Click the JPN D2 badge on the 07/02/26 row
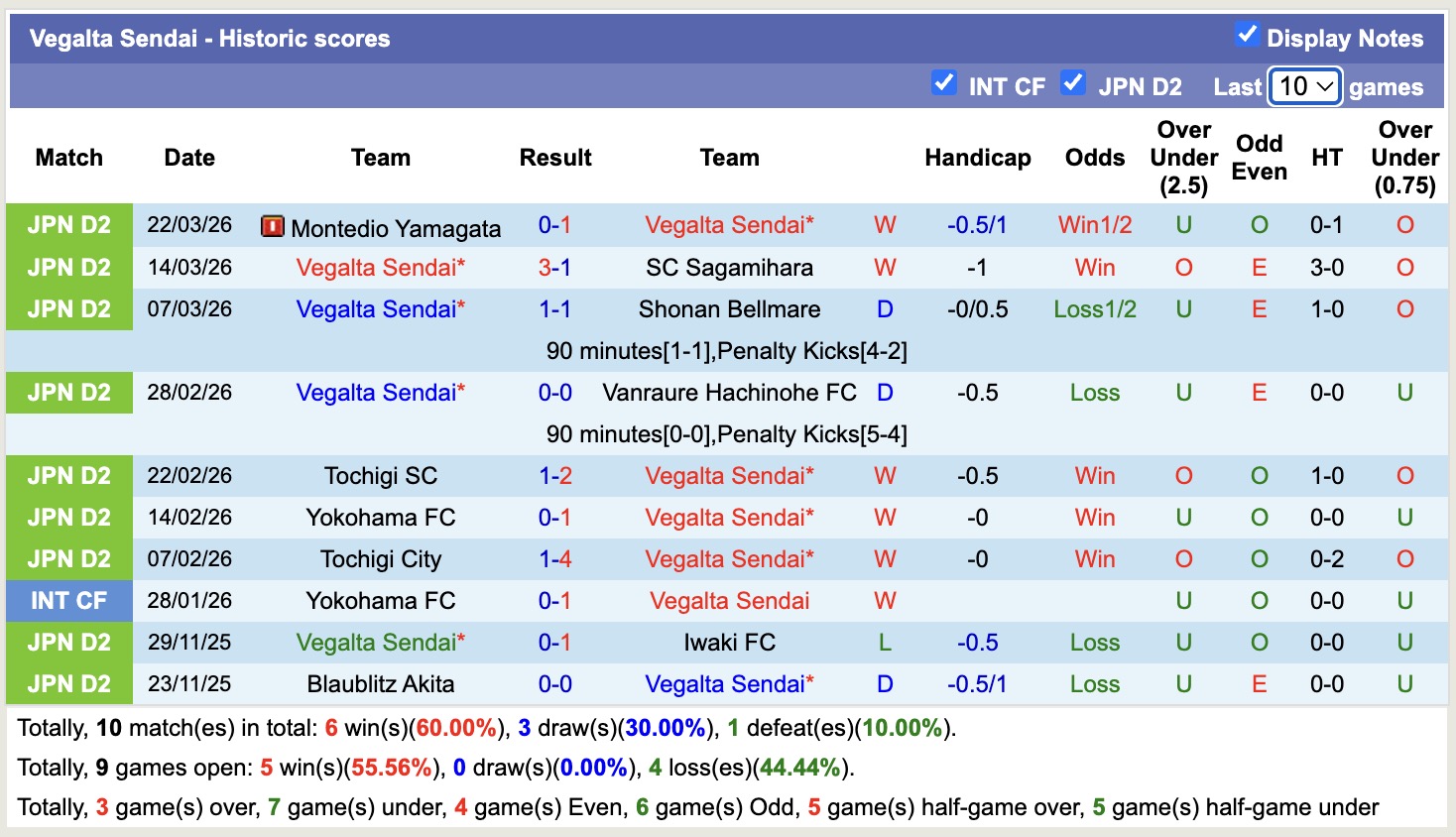Viewport: 1456px width, 837px height. click(68, 558)
